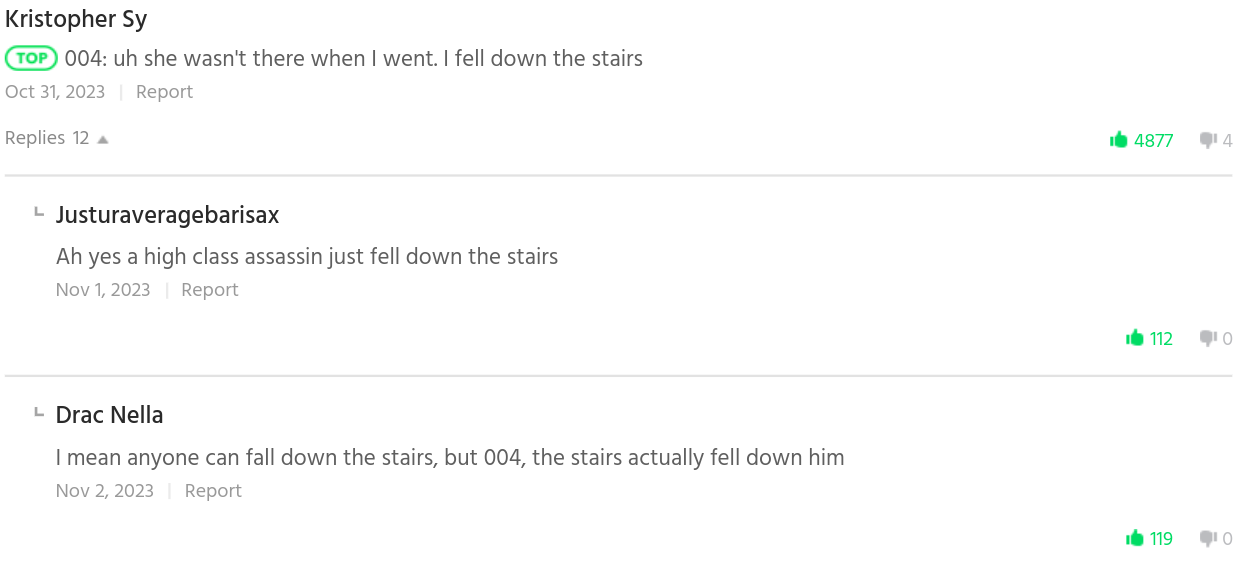Click the Oct 31, 2023 timestamp

click(55, 92)
